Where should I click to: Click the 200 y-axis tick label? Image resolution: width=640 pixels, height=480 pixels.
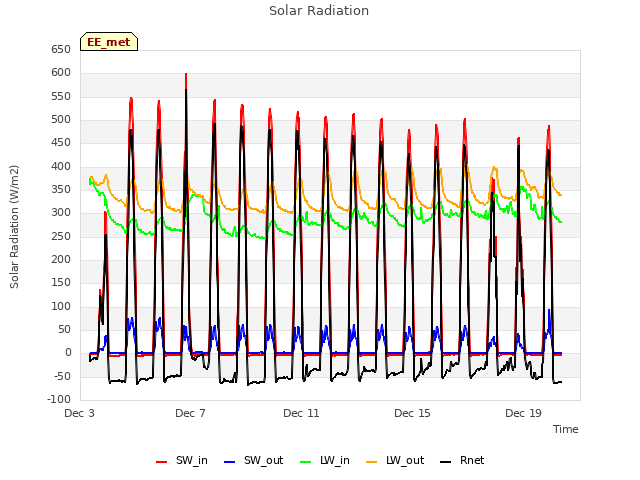(61, 260)
